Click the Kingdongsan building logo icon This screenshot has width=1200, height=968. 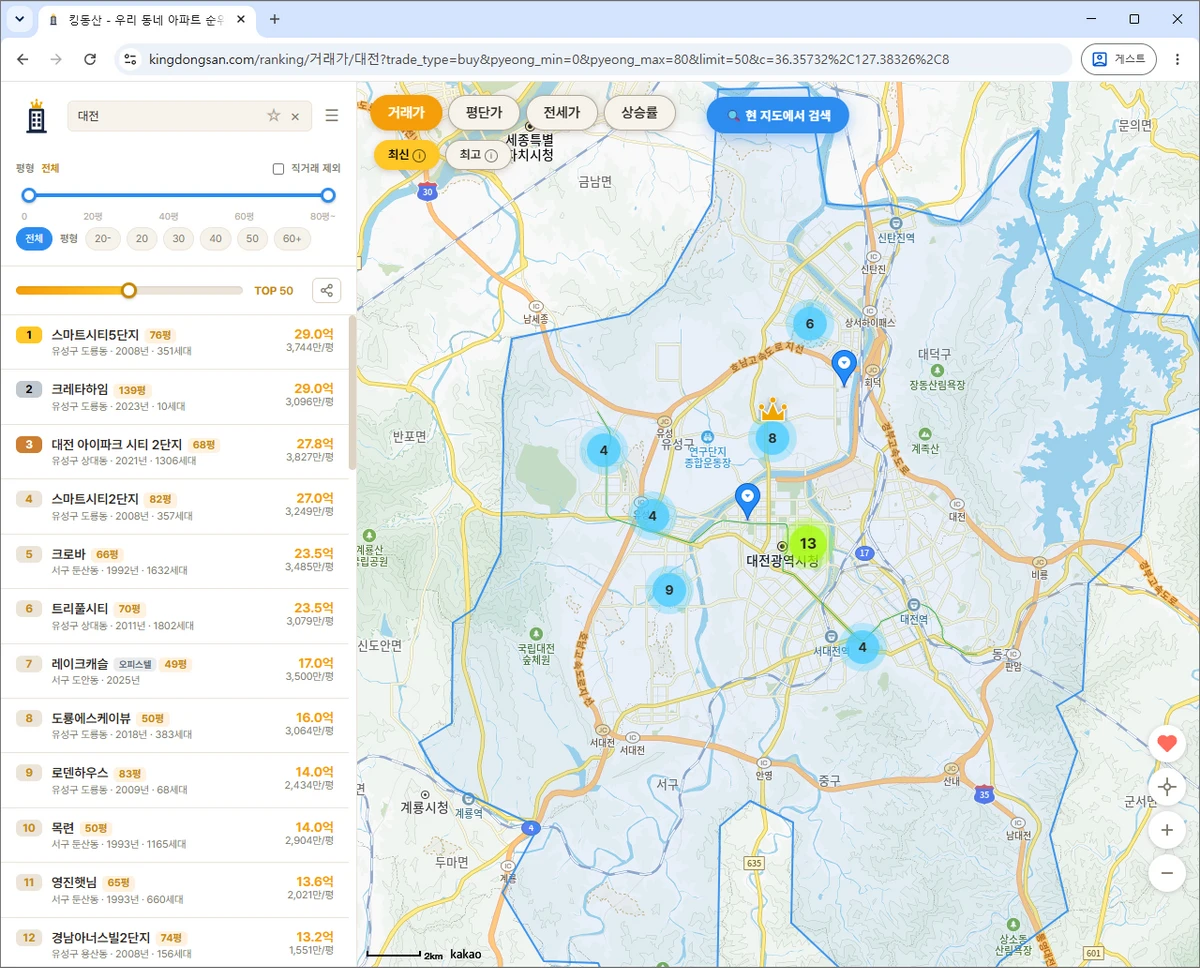[x=36, y=116]
